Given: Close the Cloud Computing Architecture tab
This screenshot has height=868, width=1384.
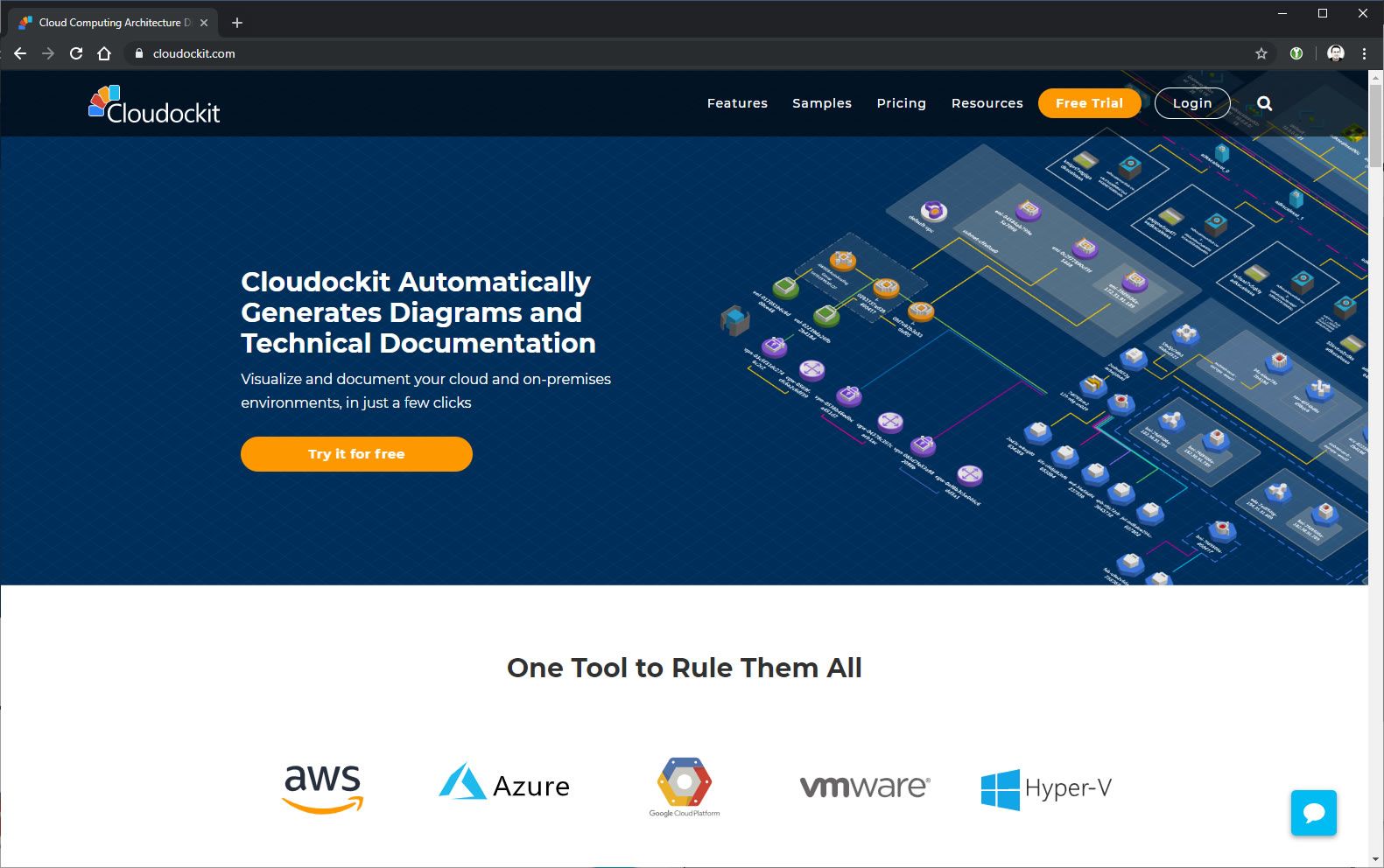Looking at the screenshot, I should tap(204, 23).
